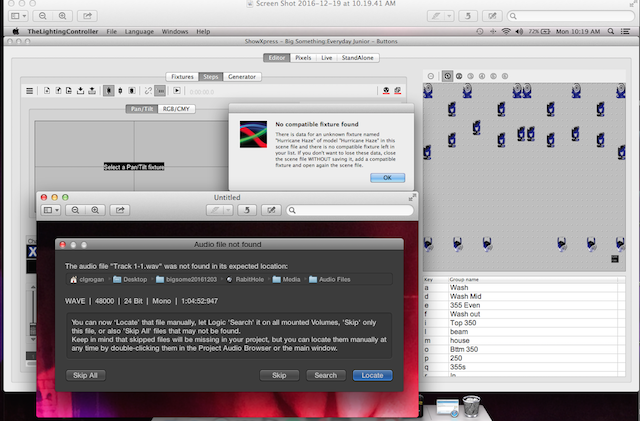640x421 pixels.
Task: Open sidebar view dropdown in Untitled window
Action: pyautogui.click(x=51, y=210)
